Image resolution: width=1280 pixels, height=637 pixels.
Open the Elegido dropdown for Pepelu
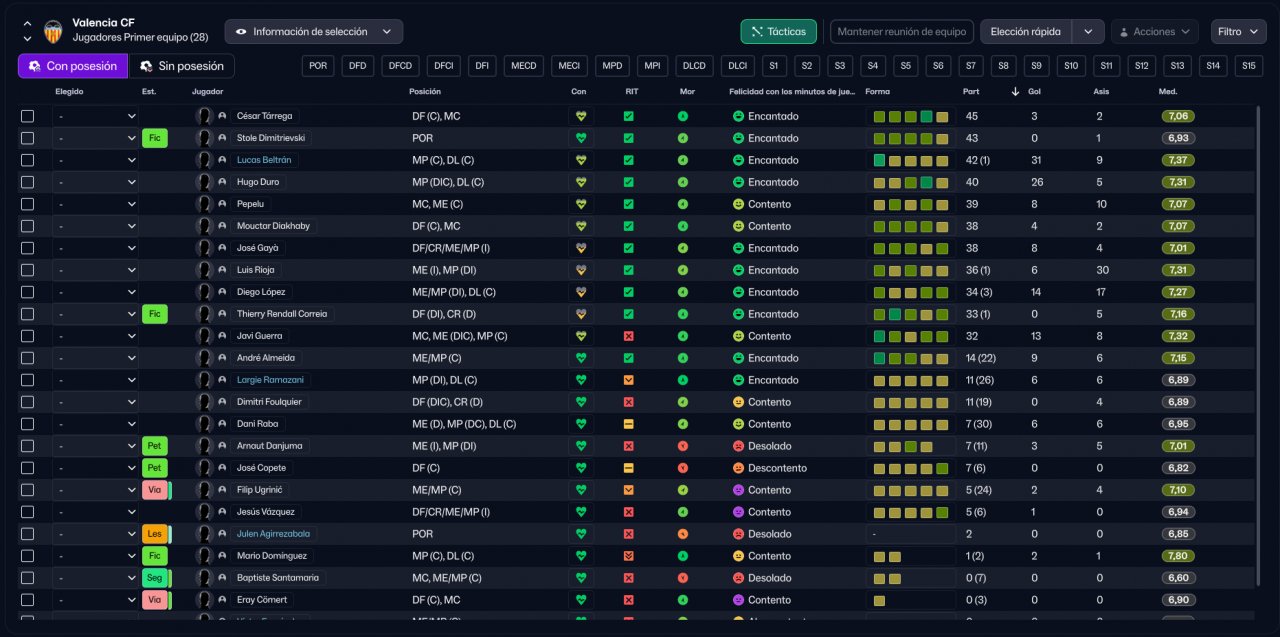point(95,204)
